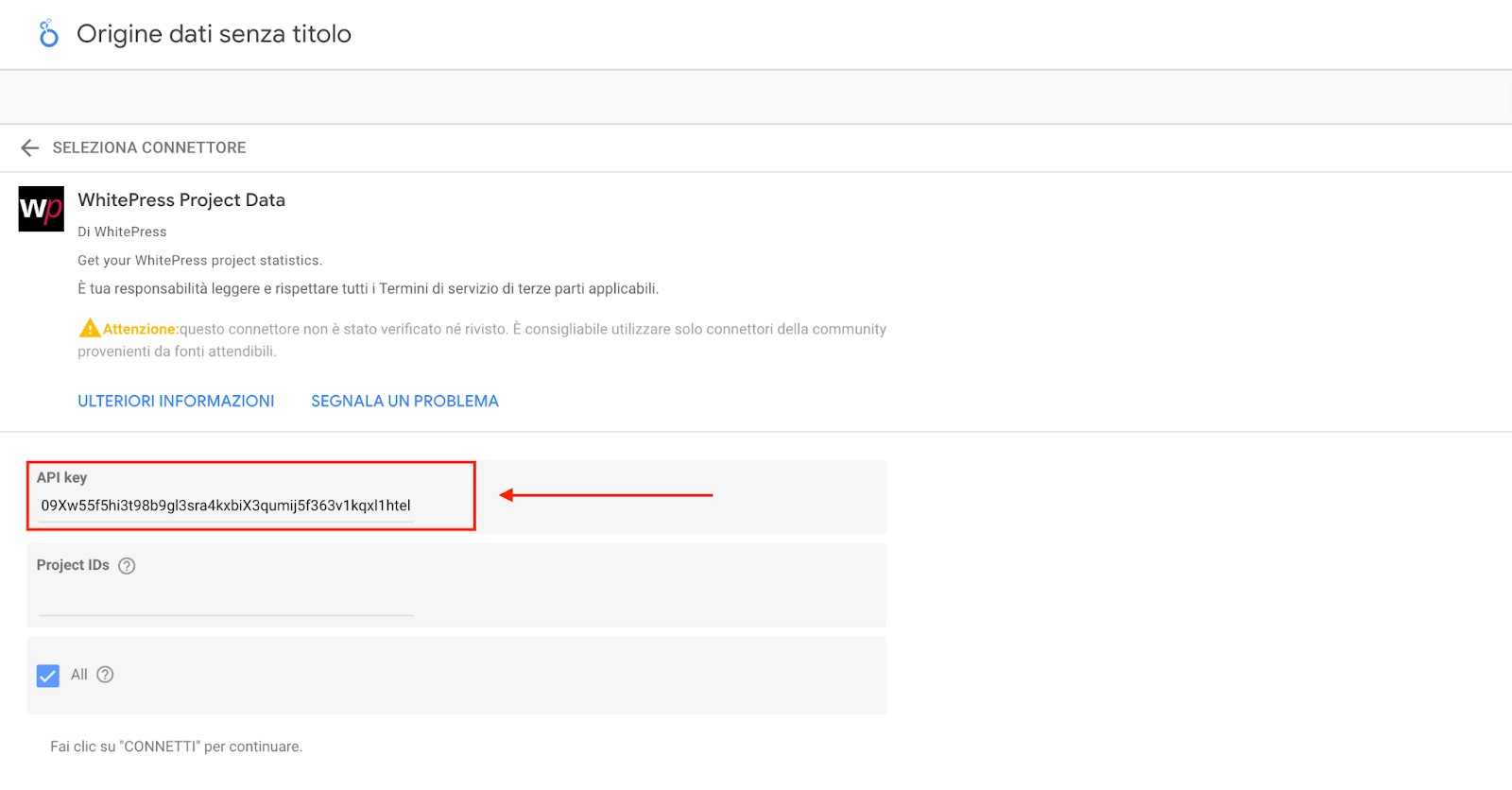Click the SELEZIONA CONNETTORE label
The height and width of the screenshot is (790, 1512).
click(x=149, y=147)
